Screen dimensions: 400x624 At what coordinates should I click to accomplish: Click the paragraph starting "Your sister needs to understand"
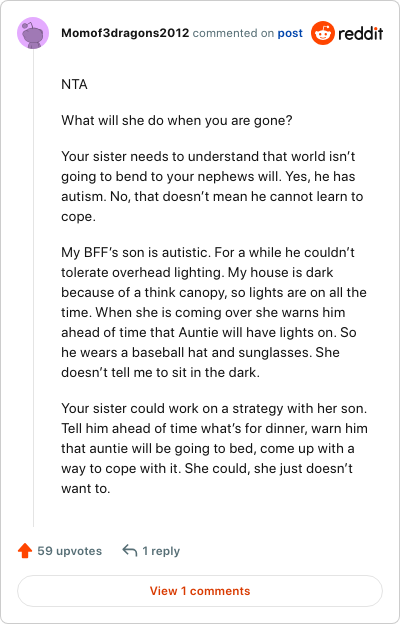pyautogui.click(x=212, y=186)
